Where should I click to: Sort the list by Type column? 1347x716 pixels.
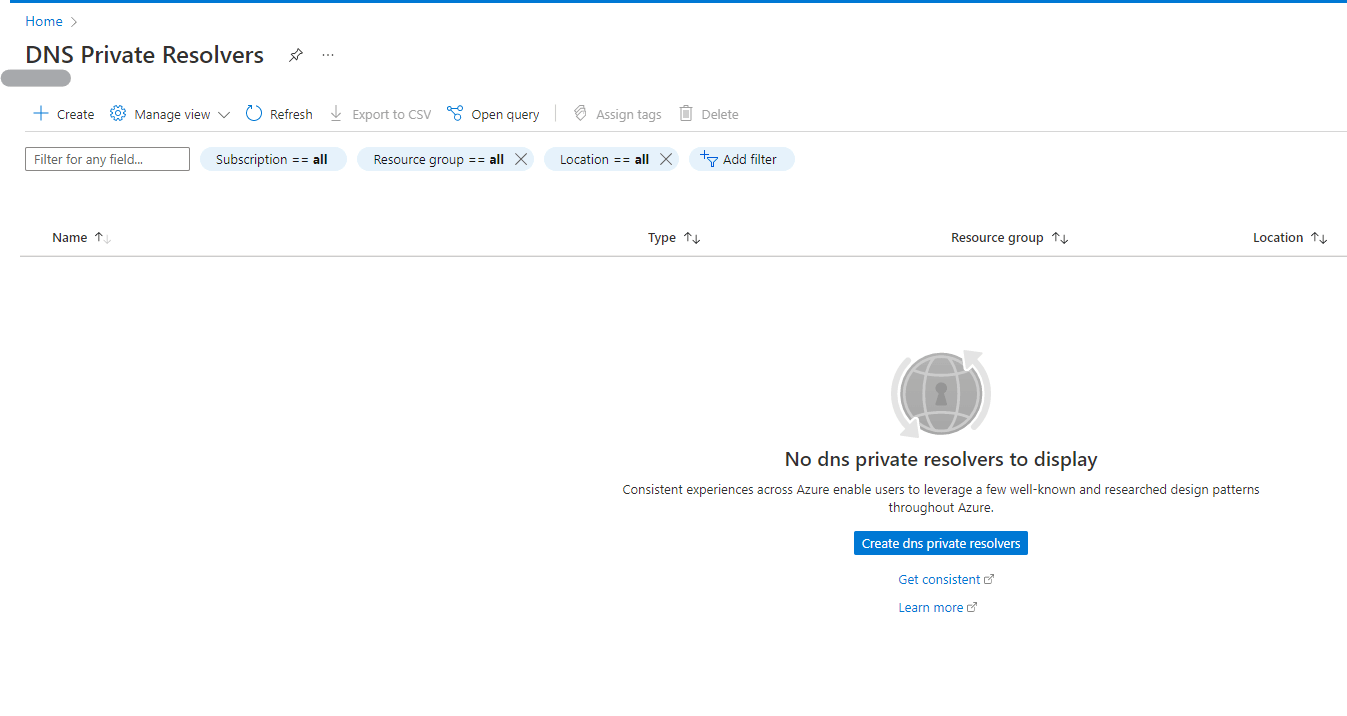tap(674, 238)
